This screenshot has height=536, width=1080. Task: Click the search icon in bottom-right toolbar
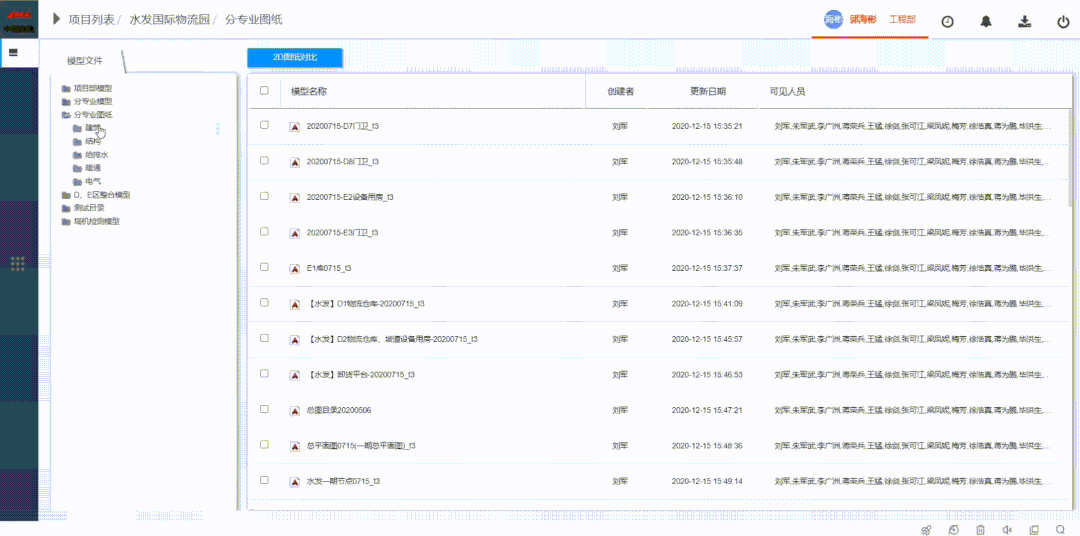click(1060, 530)
